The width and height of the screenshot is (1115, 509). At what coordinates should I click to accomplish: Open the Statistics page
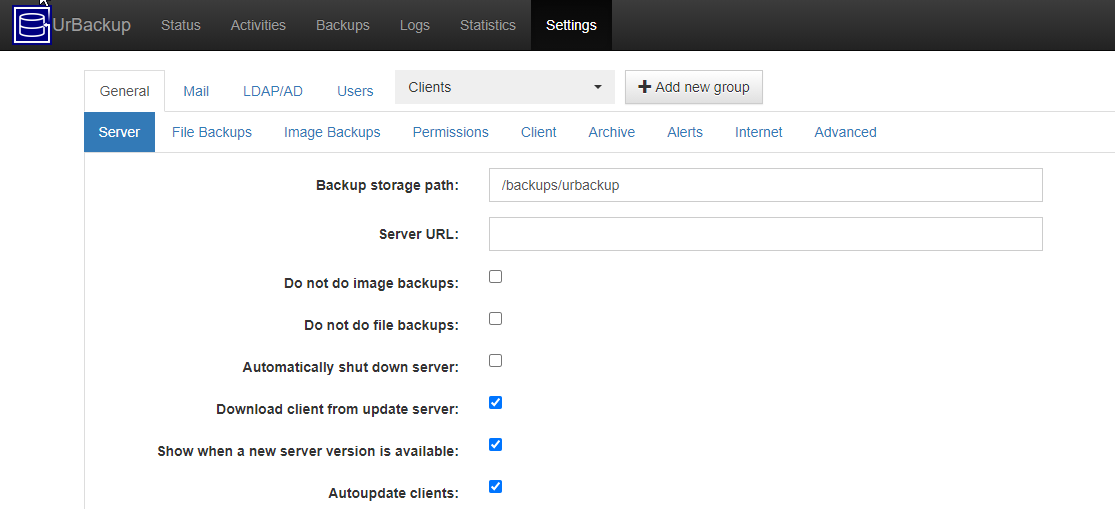coord(488,26)
